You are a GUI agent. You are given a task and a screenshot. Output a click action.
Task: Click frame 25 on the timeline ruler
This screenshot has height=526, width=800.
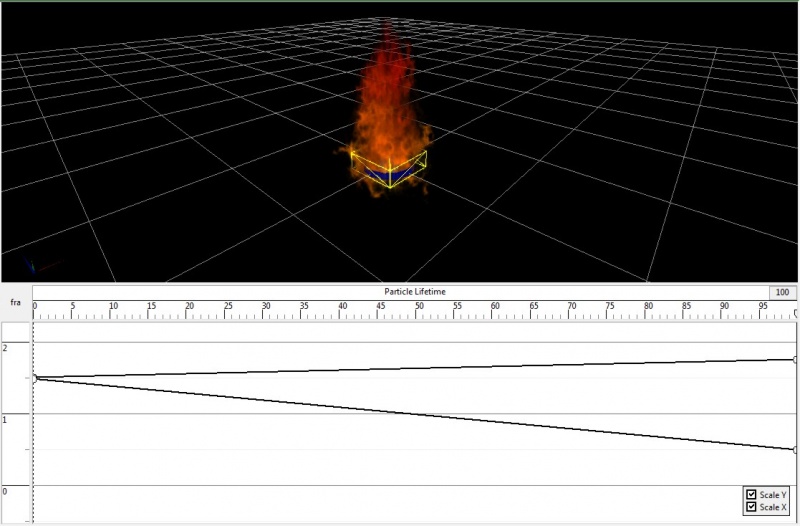click(x=227, y=308)
